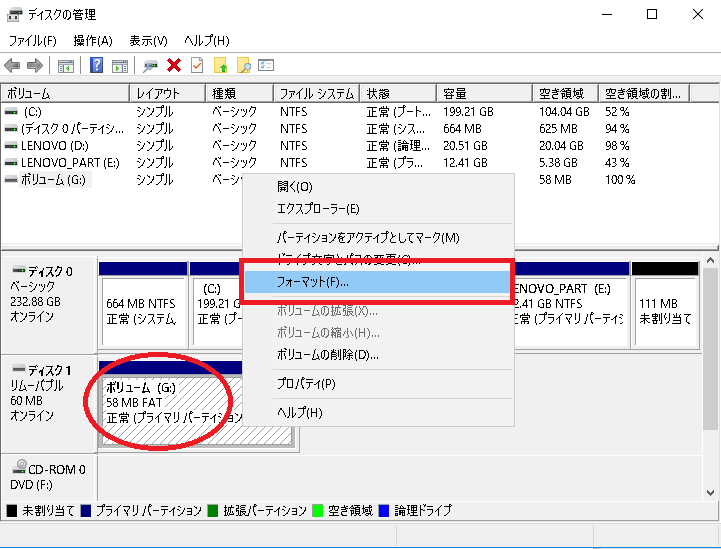Image resolution: width=721 pixels, height=549 pixels.
Task: Sort by the 容量 column header
Action: click(x=485, y=93)
